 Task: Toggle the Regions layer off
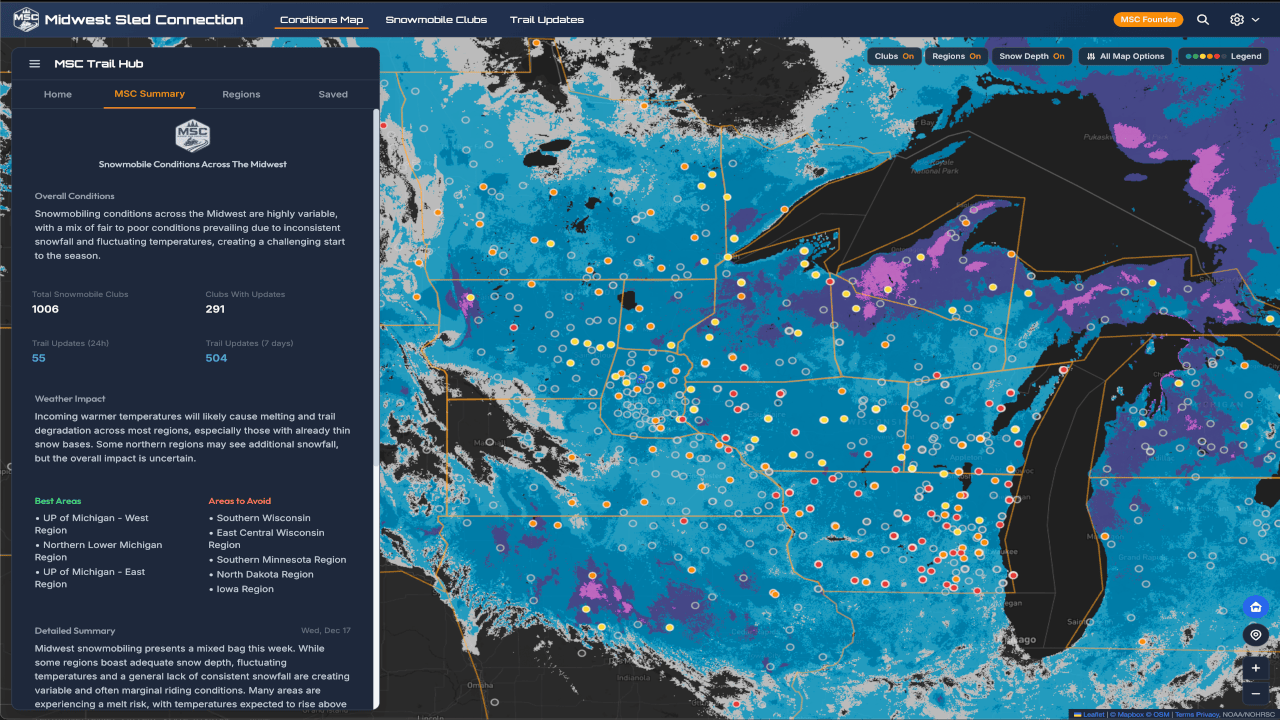(x=956, y=57)
